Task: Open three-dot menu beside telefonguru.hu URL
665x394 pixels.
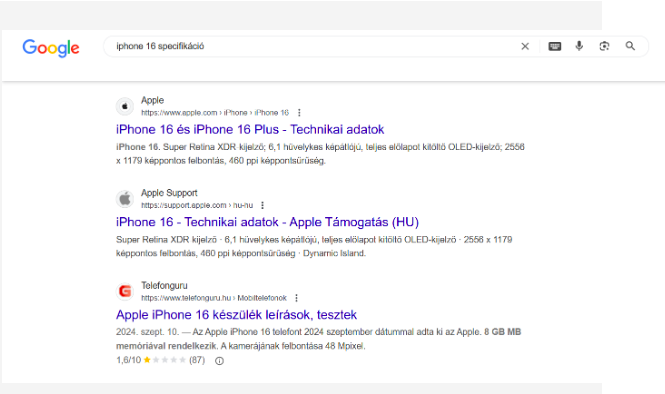Action: [x=296, y=298]
